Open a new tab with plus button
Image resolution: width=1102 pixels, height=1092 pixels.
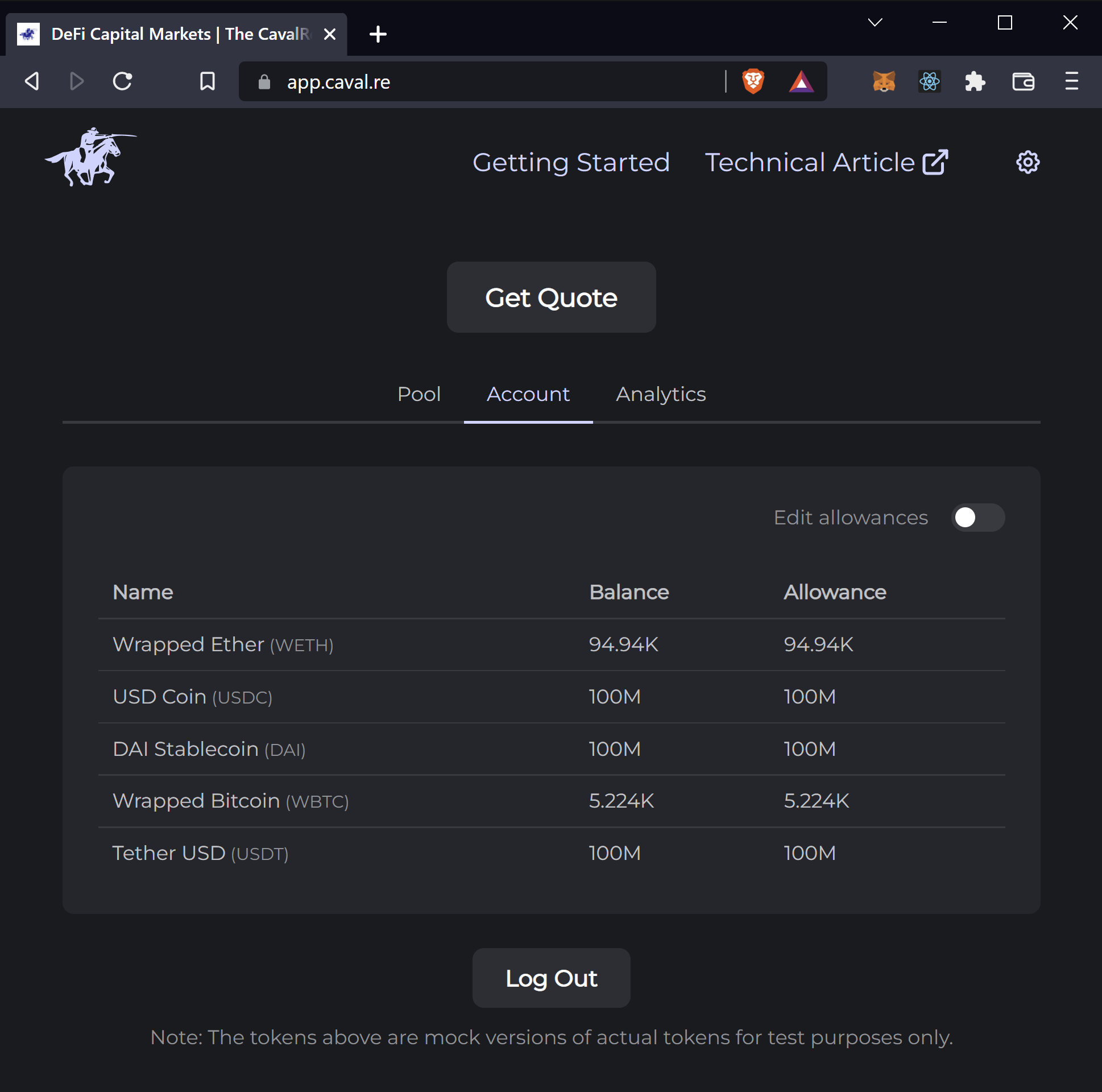[378, 34]
